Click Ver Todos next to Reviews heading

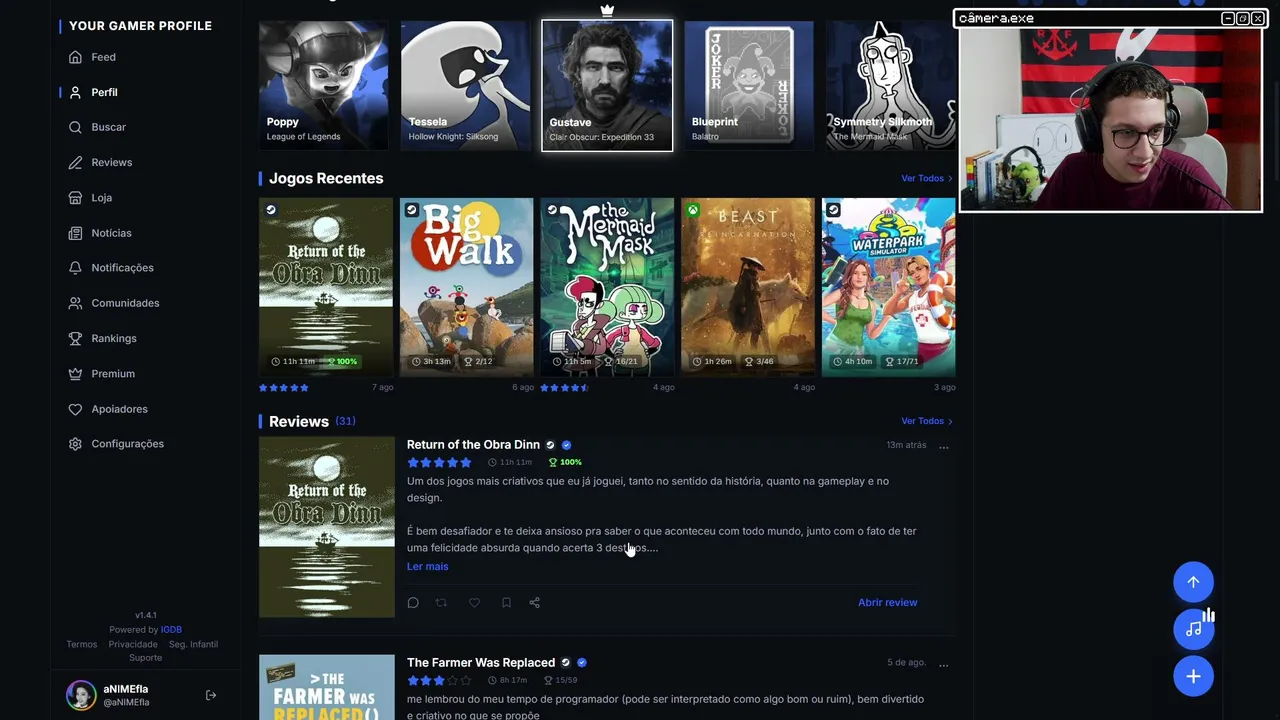coord(926,421)
